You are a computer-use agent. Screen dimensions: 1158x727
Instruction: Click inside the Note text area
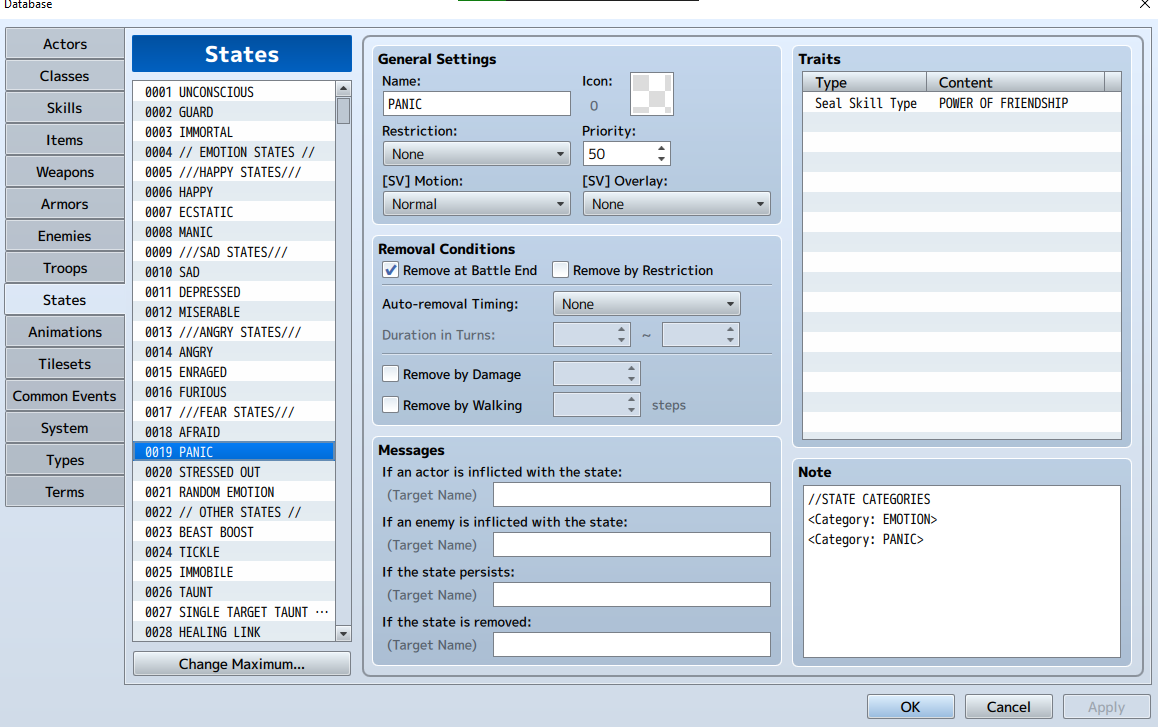962,571
